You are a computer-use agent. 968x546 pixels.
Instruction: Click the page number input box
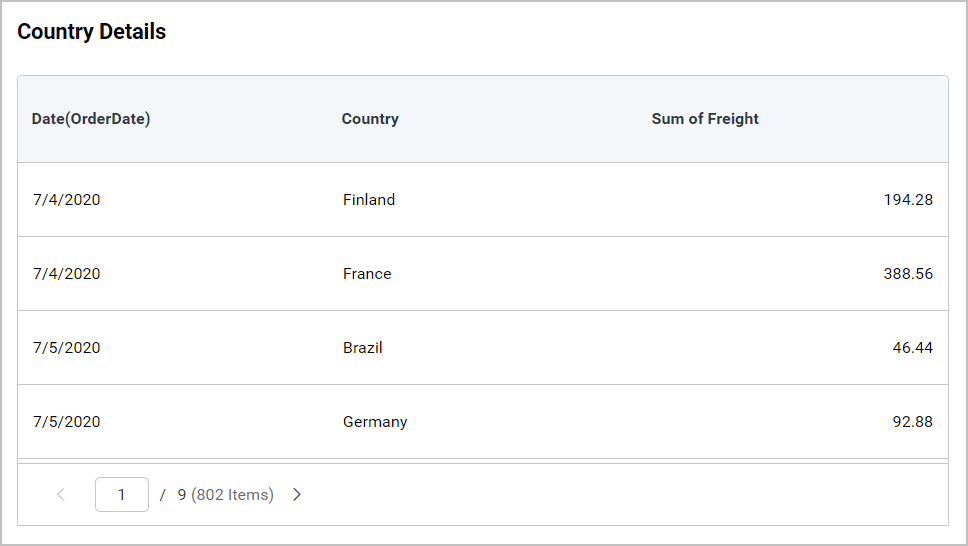(x=122, y=494)
